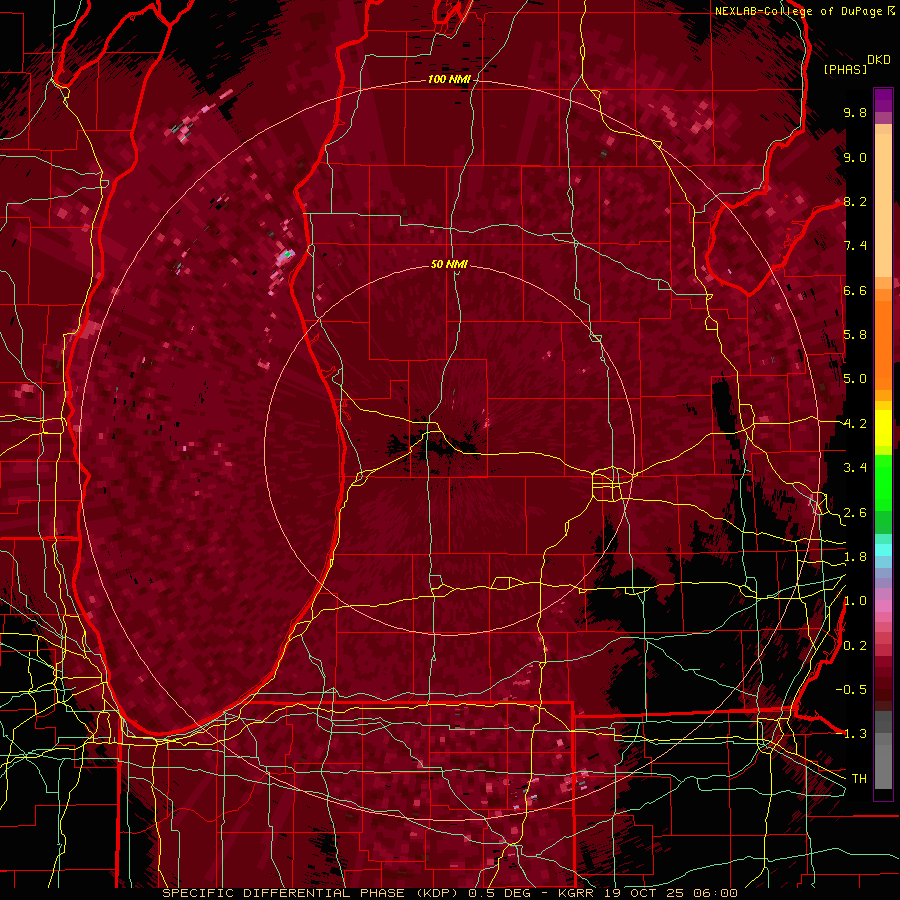This screenshot has height=900, width=900.
Task: Click the yellow segment of the colorbar
Action: (x=883, y=428)
